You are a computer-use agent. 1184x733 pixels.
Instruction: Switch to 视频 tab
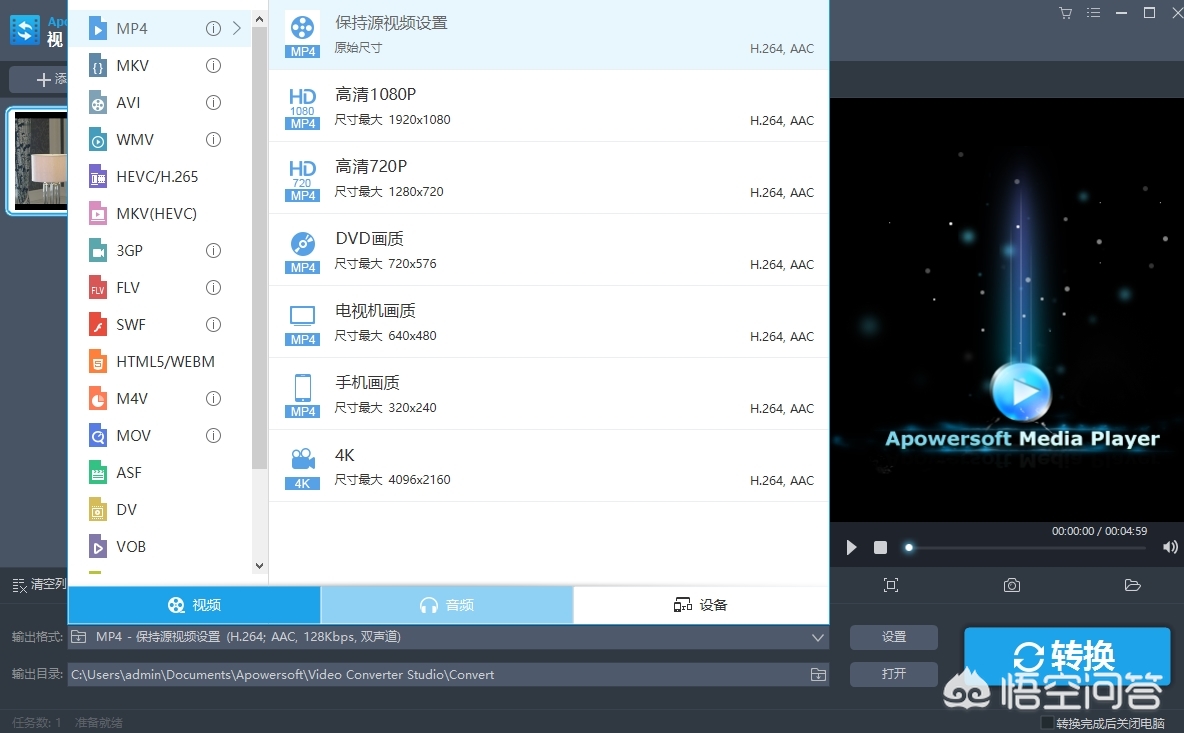pos(195,605)
